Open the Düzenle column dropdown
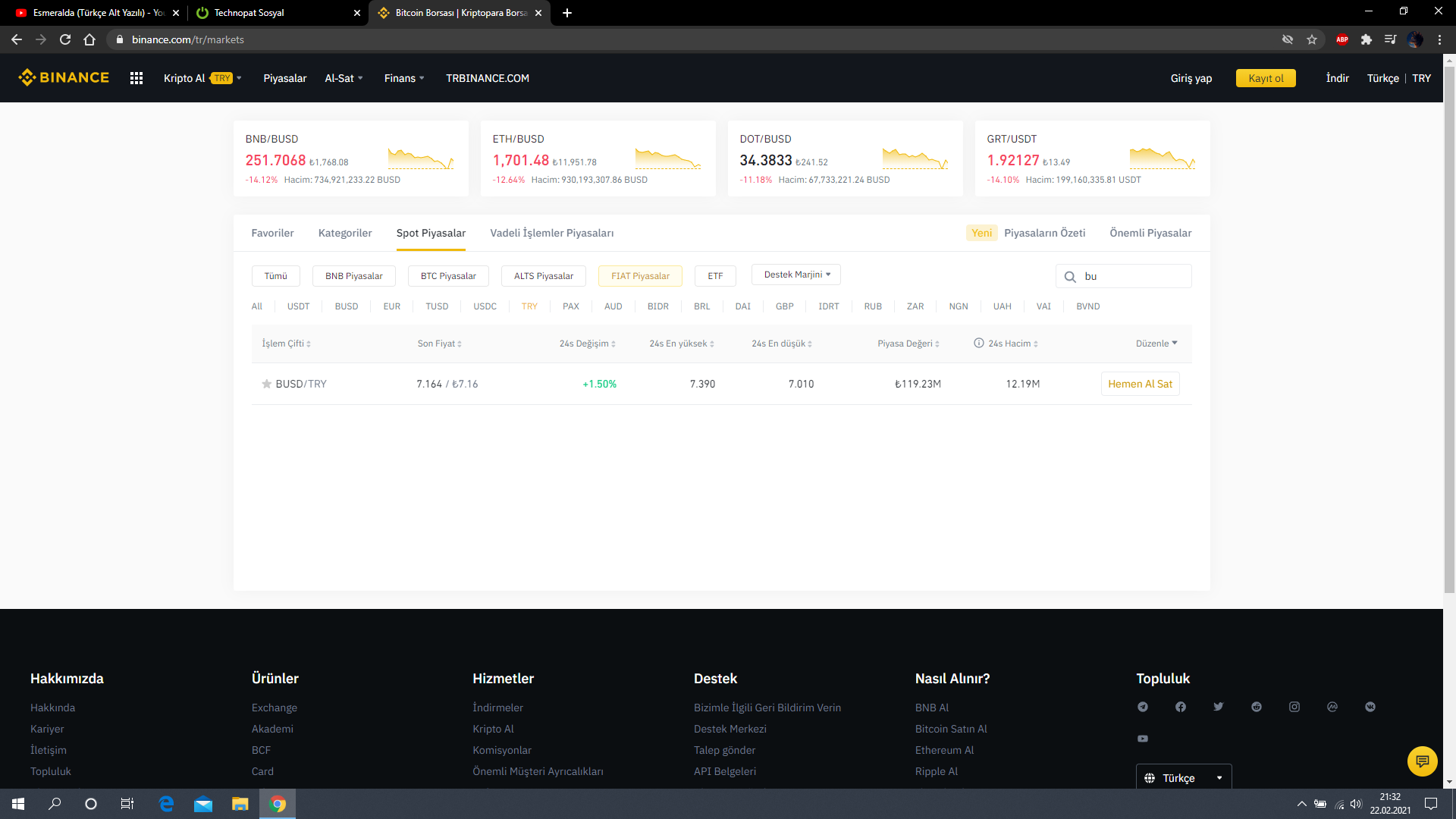 pyautogui.click(x=1156, y=344)
